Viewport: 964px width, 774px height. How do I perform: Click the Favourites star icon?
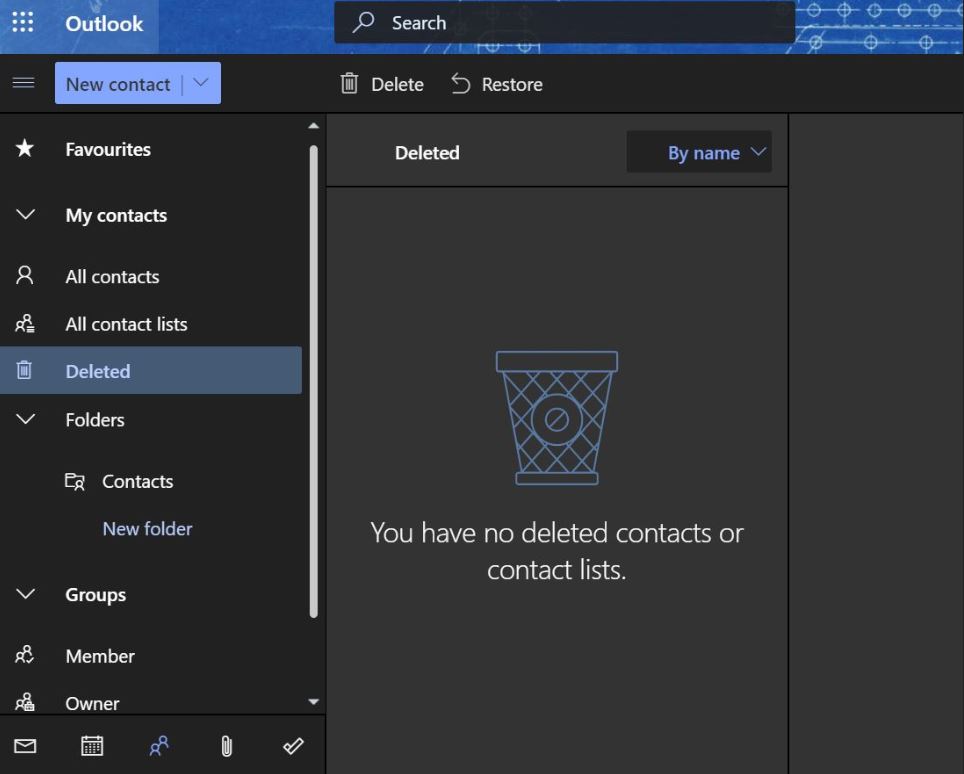25,148
